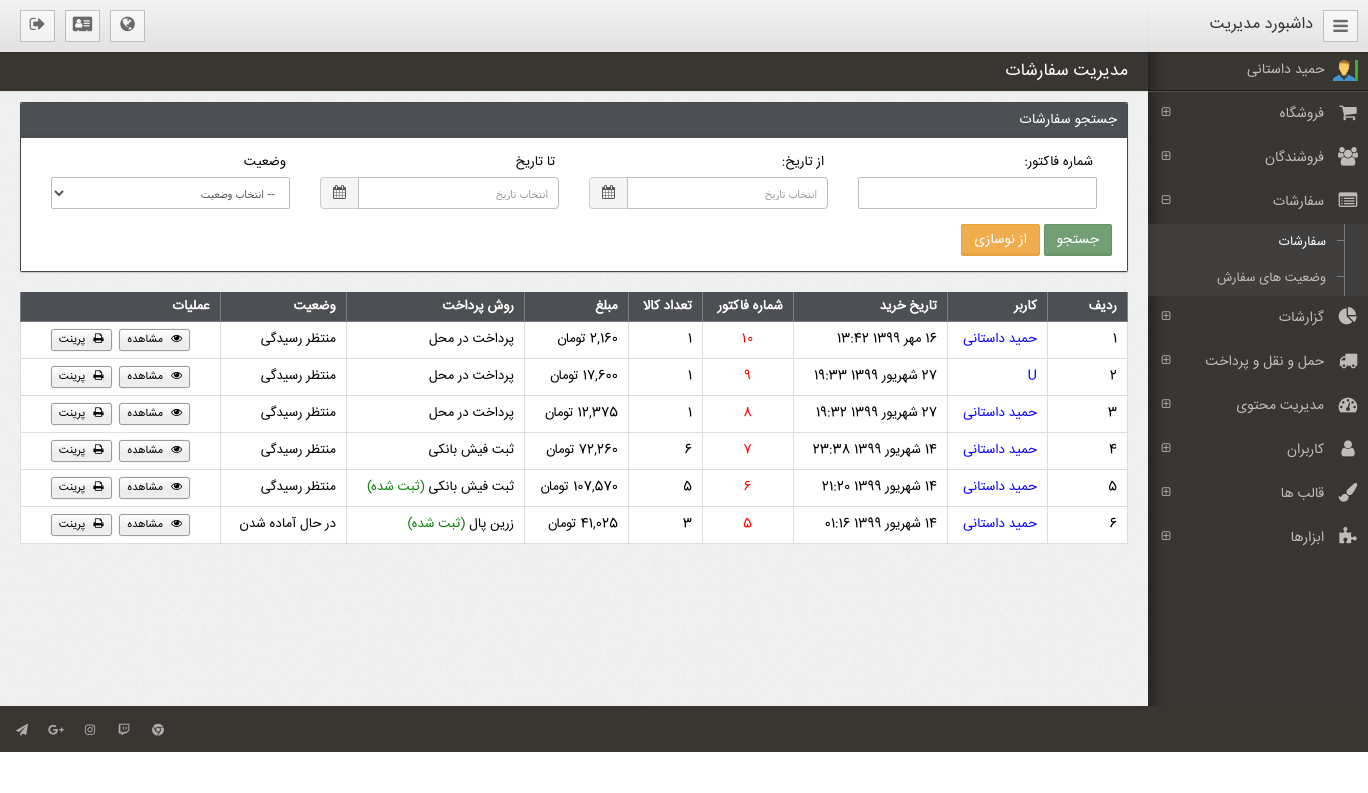Open the وضعیت status dropdown
The image size is (1368, 793).
170,193
